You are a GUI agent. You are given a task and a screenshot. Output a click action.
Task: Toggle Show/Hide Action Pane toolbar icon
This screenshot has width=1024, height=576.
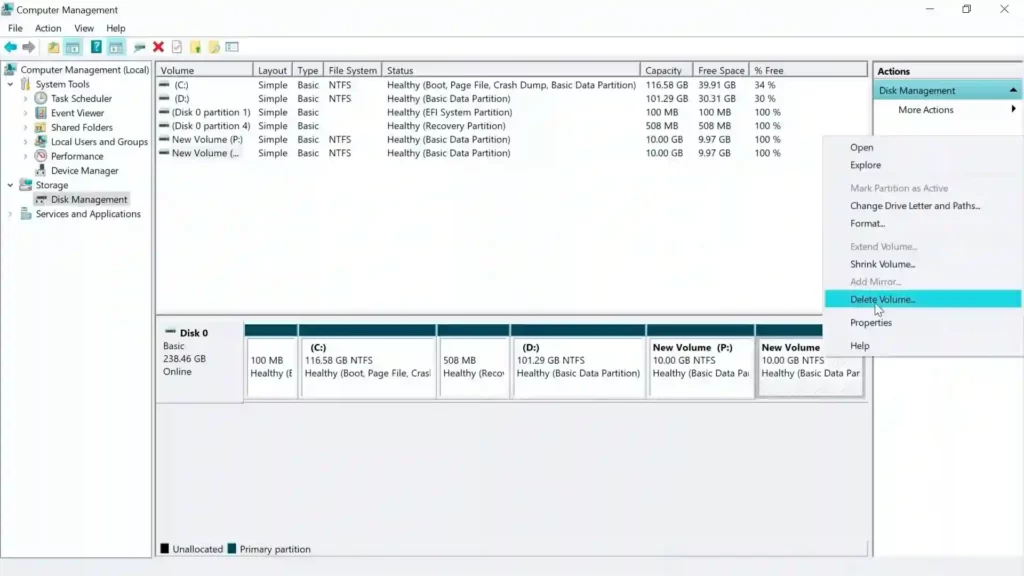click(x=116, y=47)
